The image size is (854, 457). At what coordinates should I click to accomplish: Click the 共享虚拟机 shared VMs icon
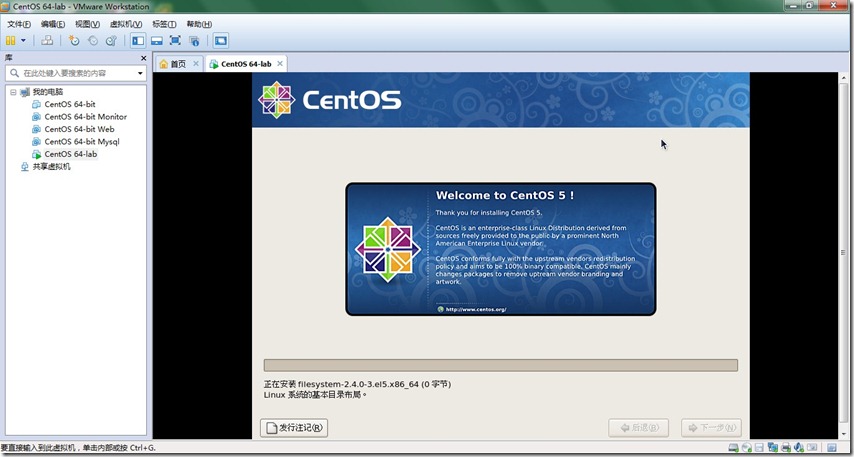click(25, 167)
